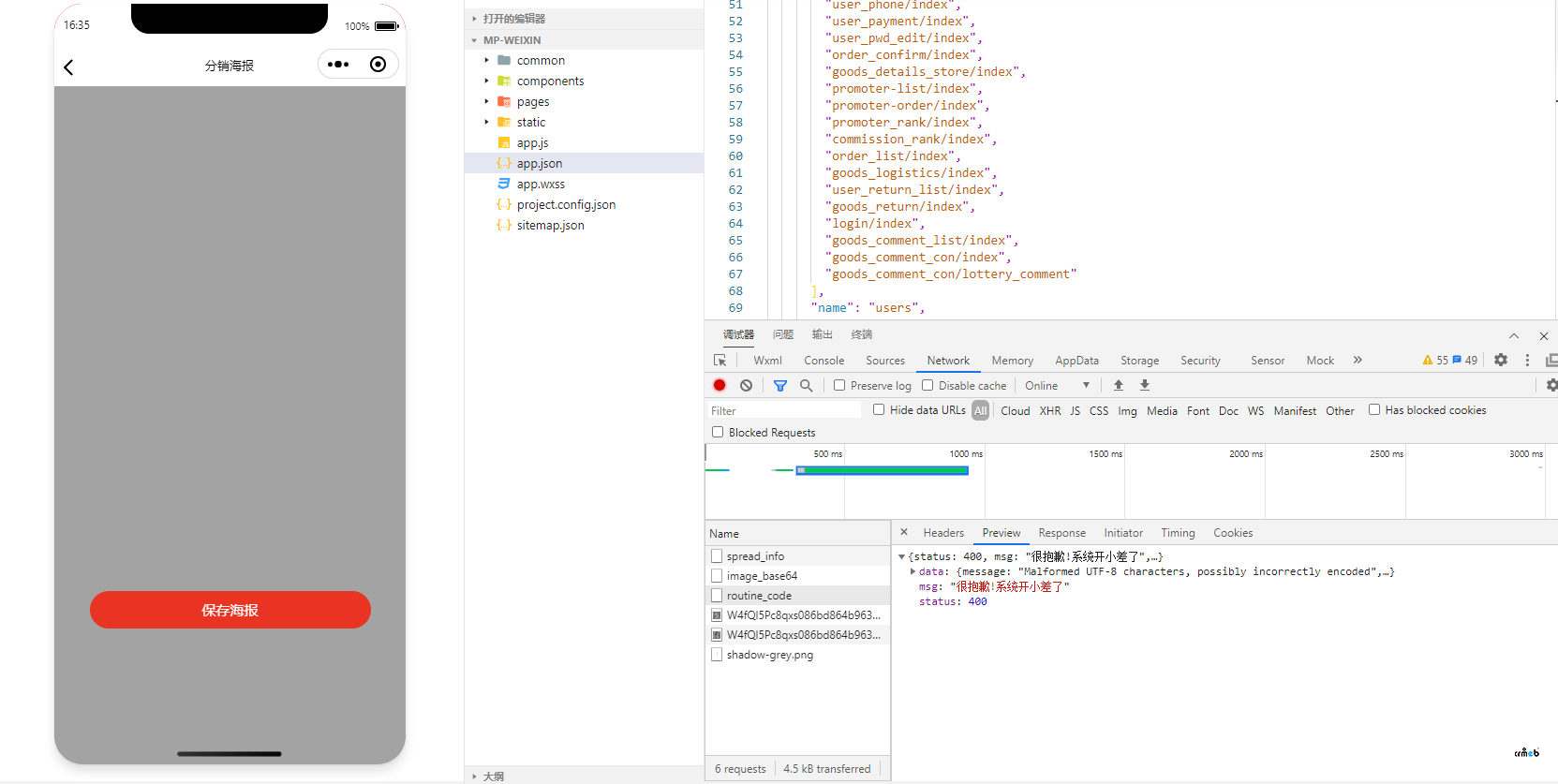Screen dimensions: 1558x784
Task: Click the back arrow in simulator
Action: (x=68, y=67)
